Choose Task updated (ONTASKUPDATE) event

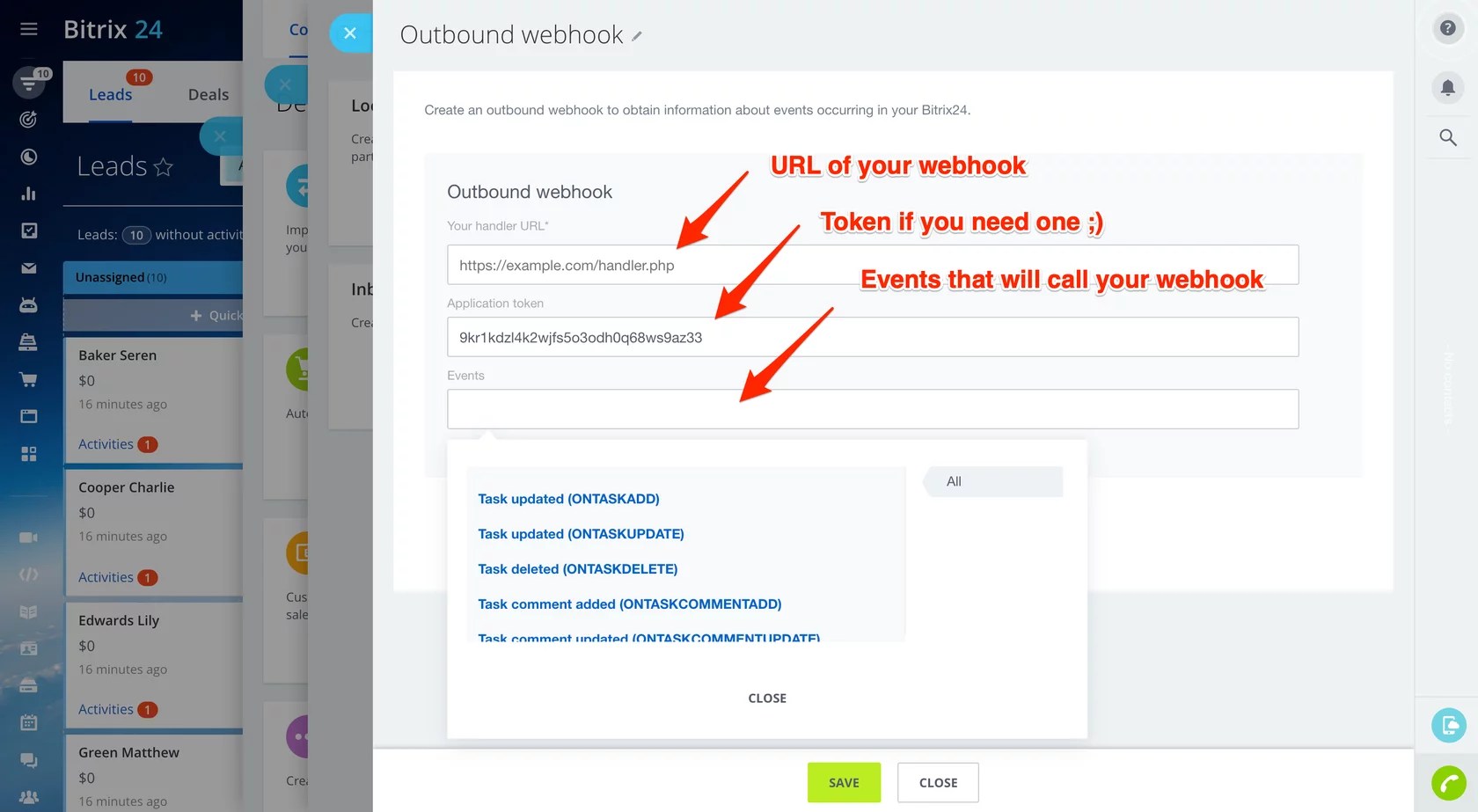[x=581, y=534]
